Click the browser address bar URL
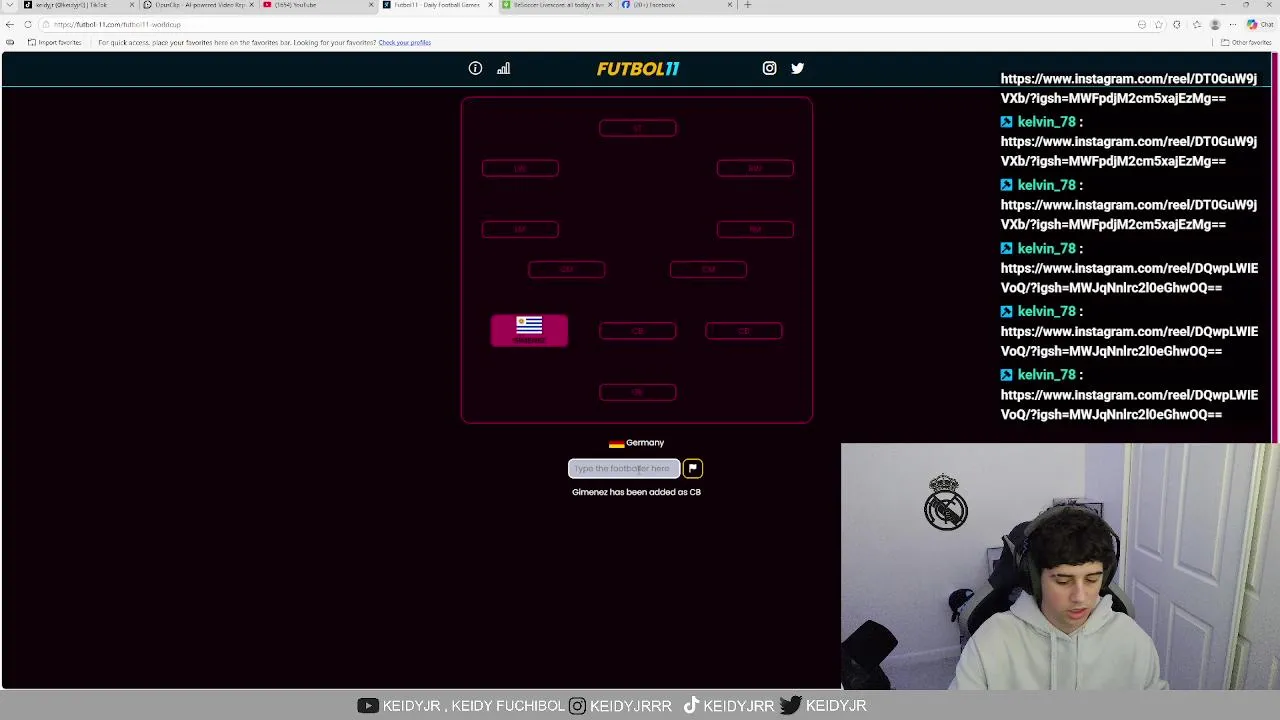Image resolution: width=1280 pixels, height=720 pixels. click(117, 24)
